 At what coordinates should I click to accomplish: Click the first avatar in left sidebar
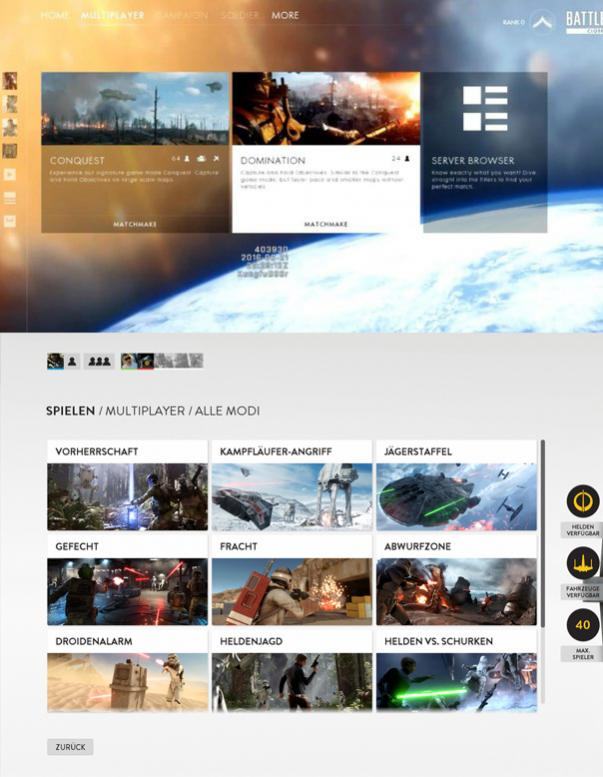coord(10,81)
